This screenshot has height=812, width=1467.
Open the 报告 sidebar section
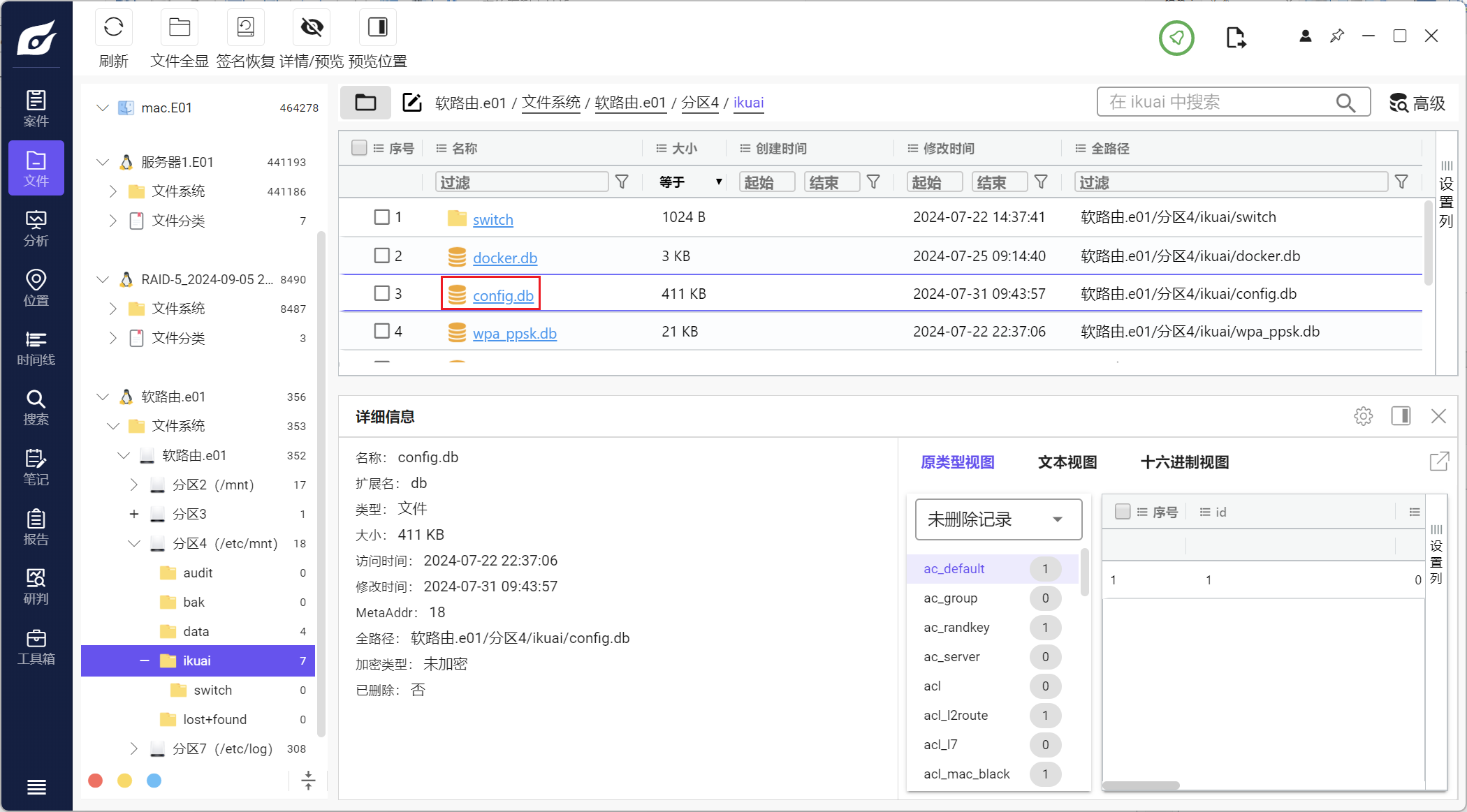(36, 527)
